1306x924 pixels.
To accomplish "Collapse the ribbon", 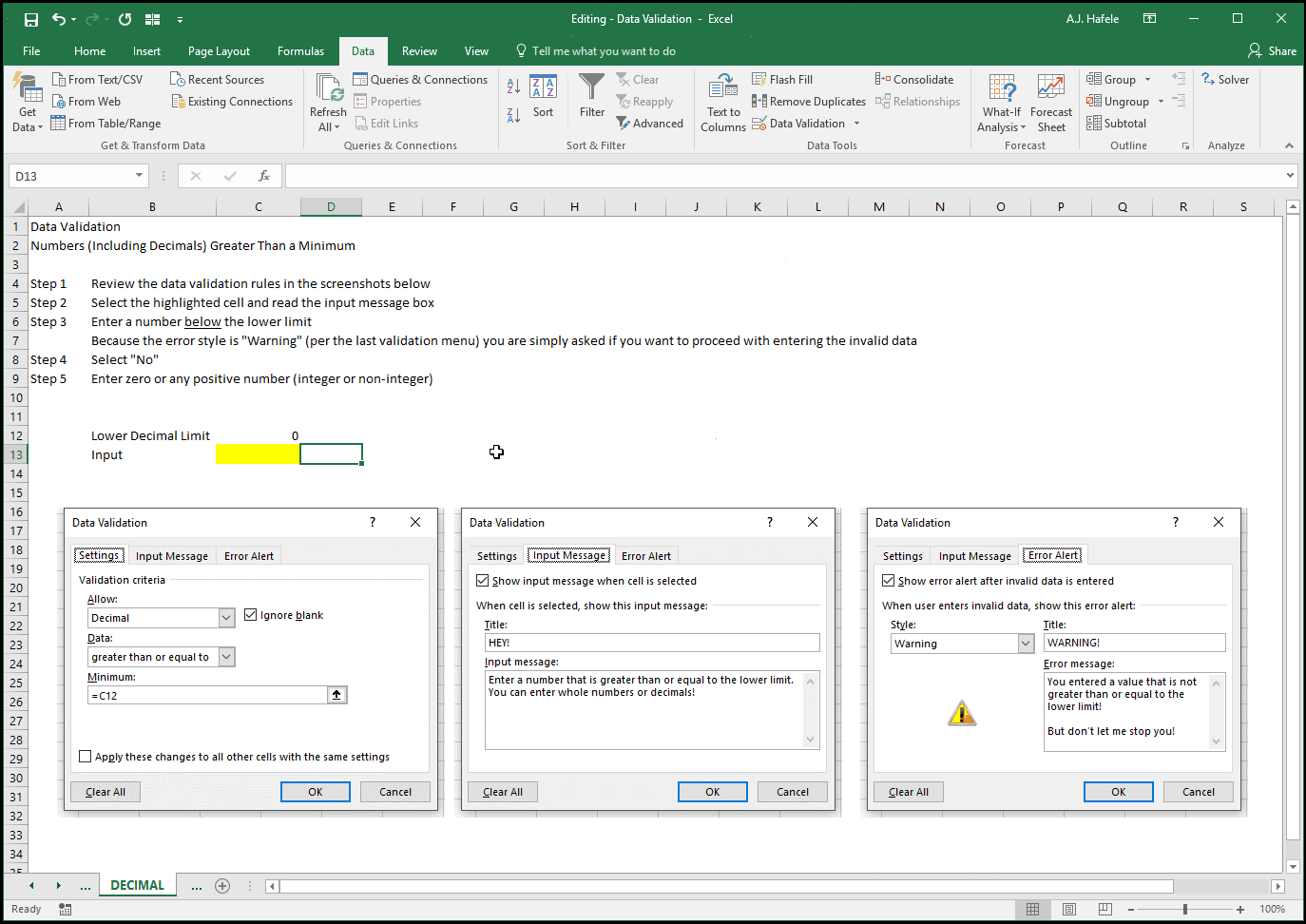I will click(x=1289, y=145).
